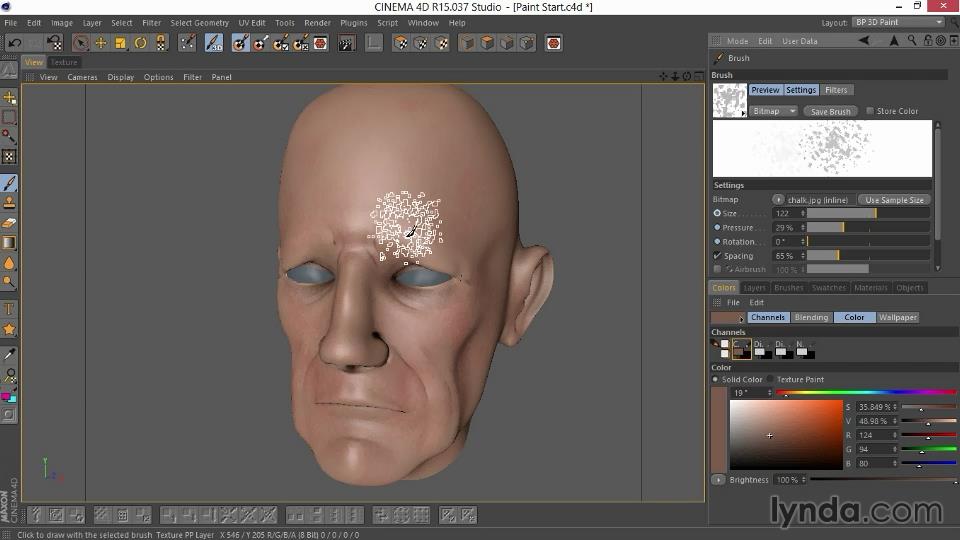
Task: Click the Pressure percentage input field
Action: (x=786, y=228)
